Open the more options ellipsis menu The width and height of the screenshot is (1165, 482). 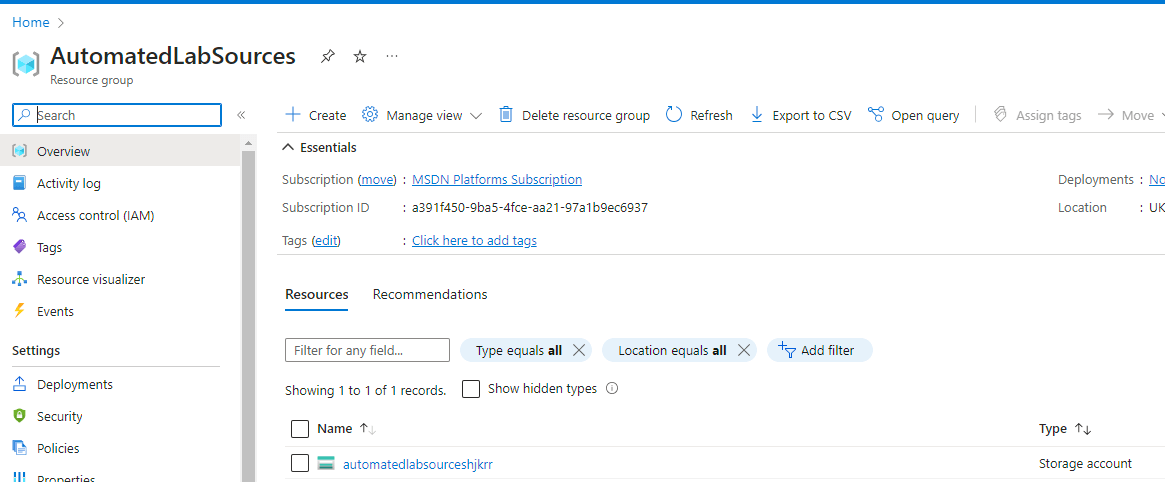(x=392, y=57)
